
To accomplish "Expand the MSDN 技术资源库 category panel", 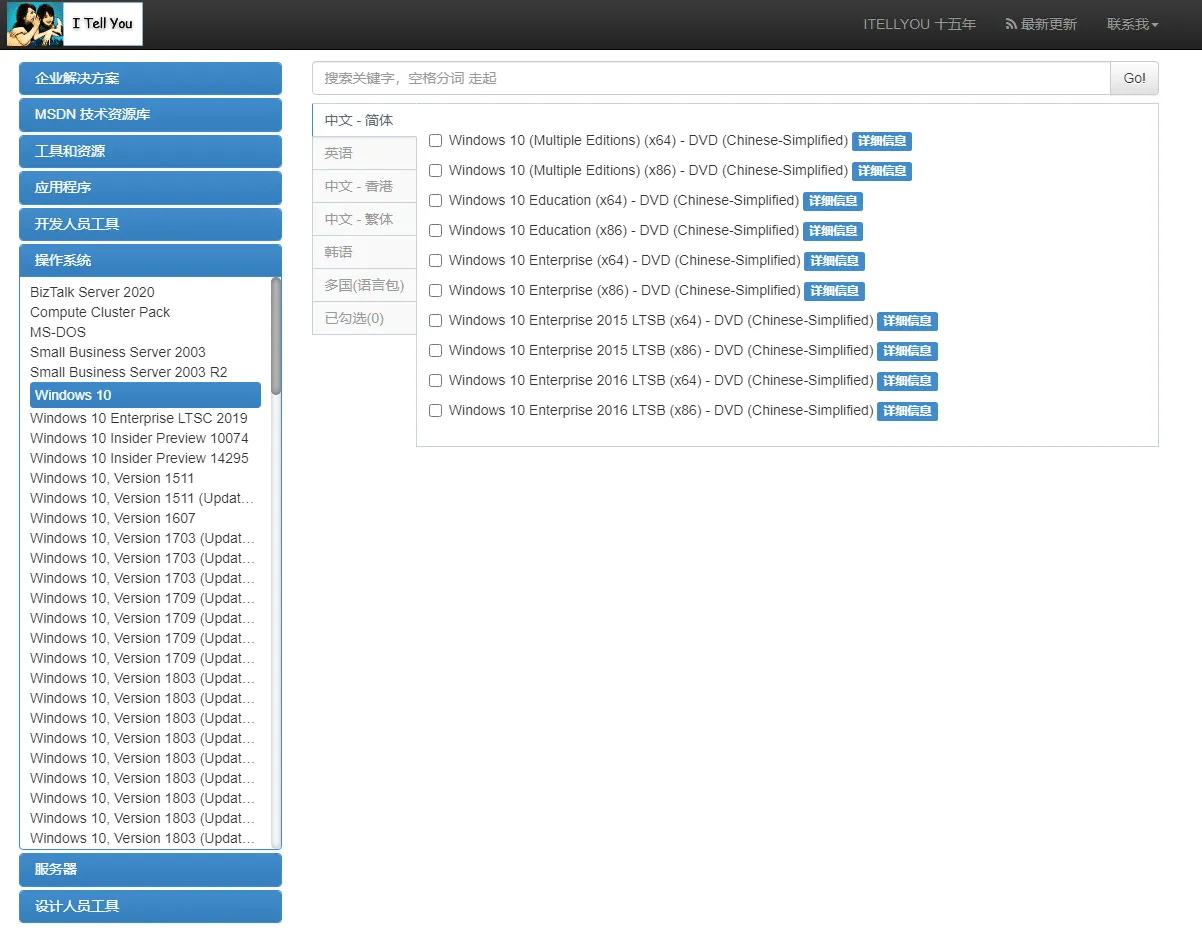I will pos(150,115).
